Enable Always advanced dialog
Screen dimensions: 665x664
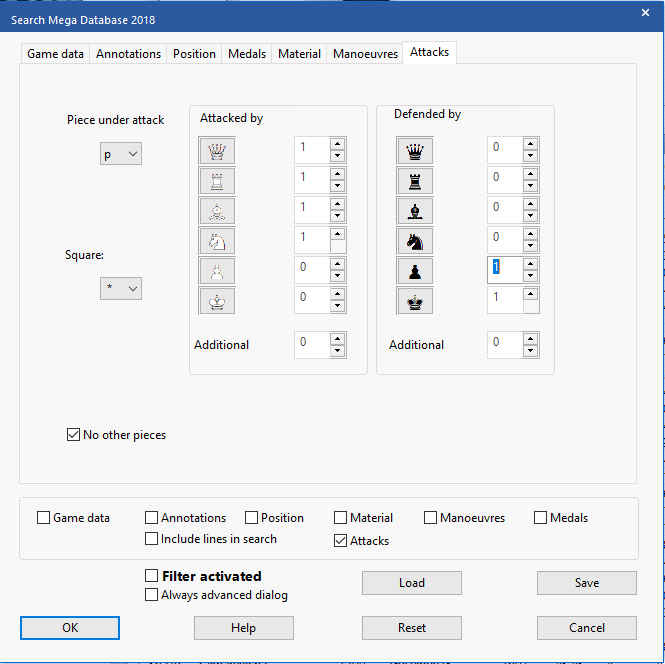(151, 594)
